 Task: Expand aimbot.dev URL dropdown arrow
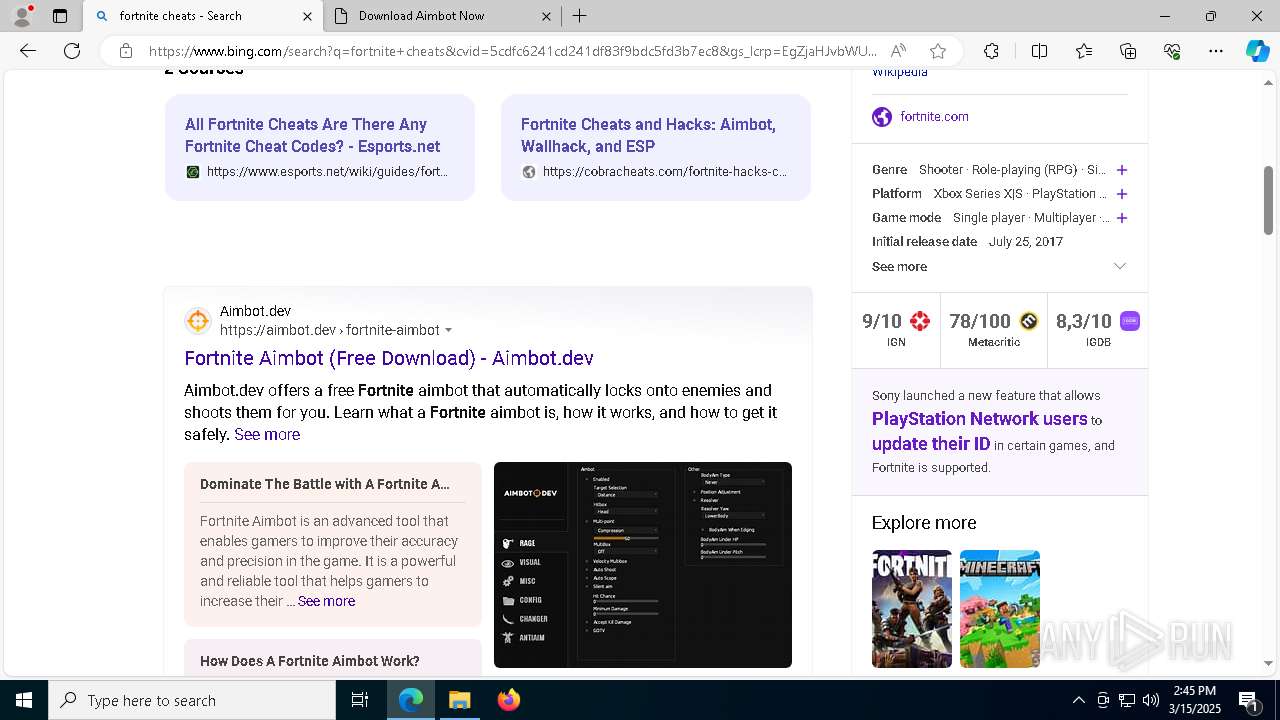[448, 330]
